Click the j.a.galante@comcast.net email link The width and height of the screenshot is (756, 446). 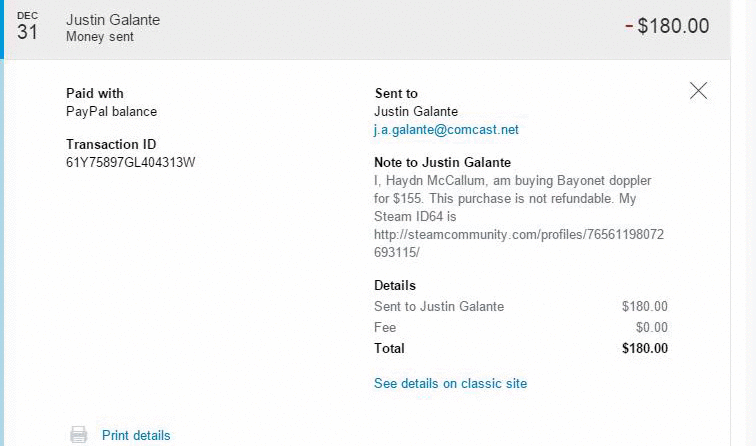click(446, 130)
